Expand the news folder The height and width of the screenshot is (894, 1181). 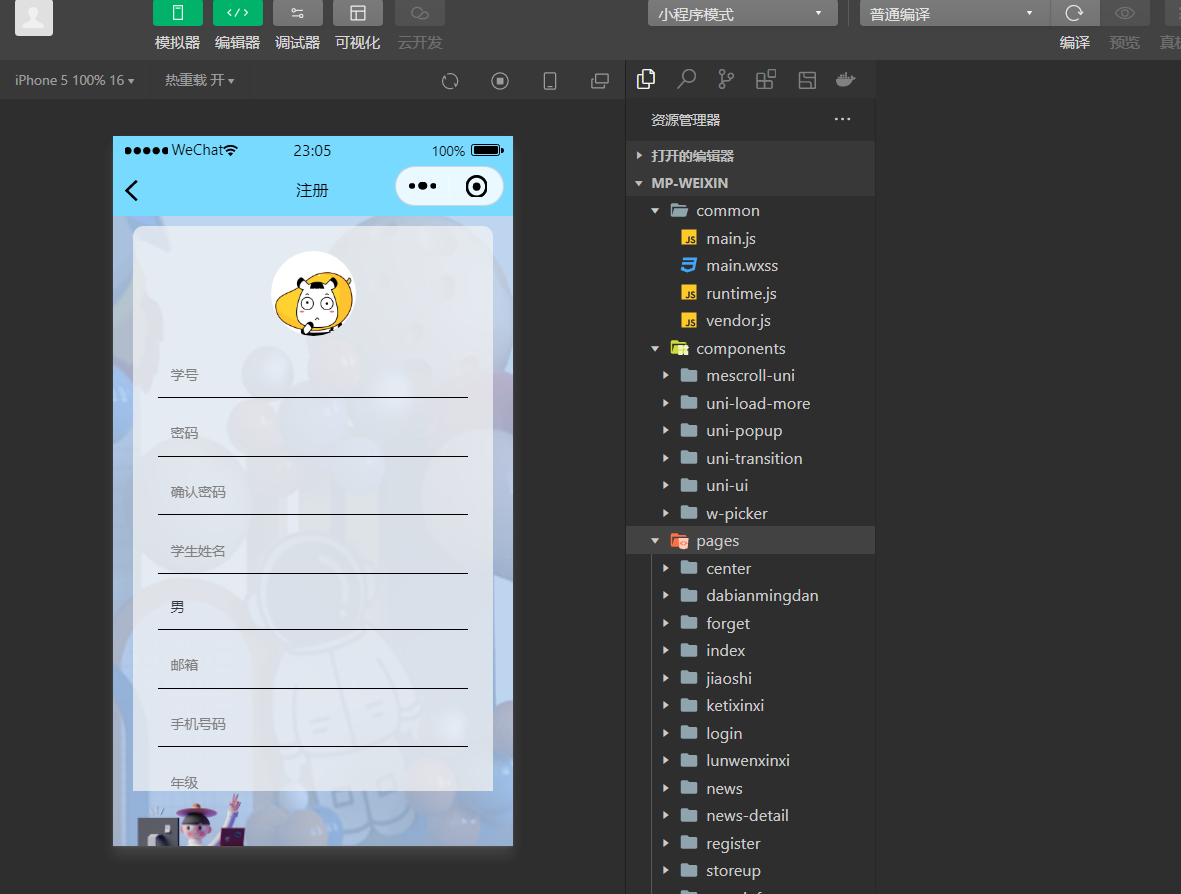[750, 788]
